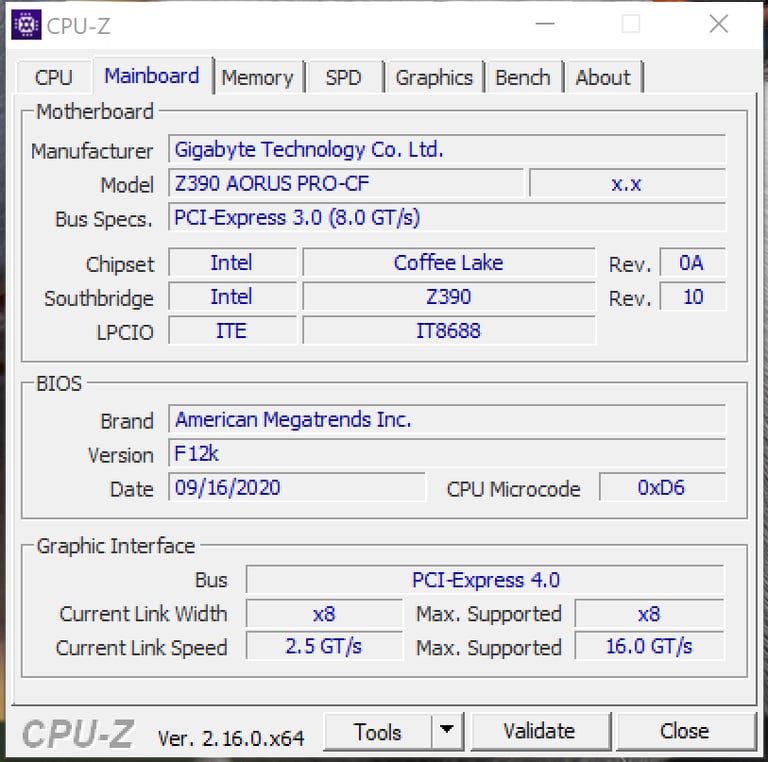Click the BIOS date 09/16/2020 field

pos(297,487)
